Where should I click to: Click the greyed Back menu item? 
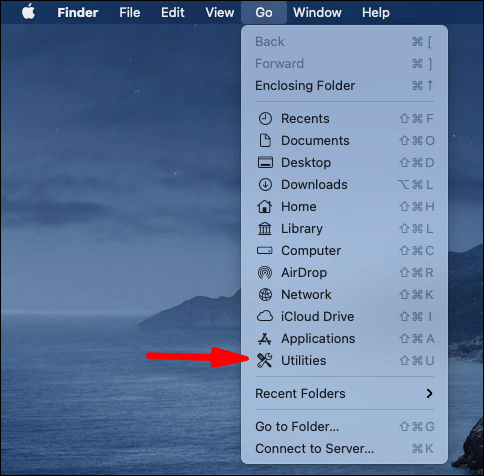(344, 42)
